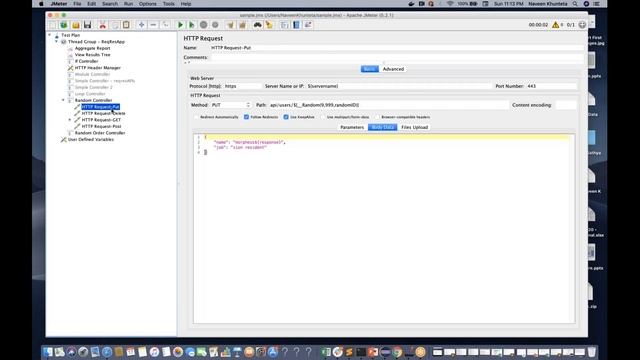Image resolution: width=640 pixels, height=360 pixels.
Task: Click the Path input field
Action: pos(388,105)
